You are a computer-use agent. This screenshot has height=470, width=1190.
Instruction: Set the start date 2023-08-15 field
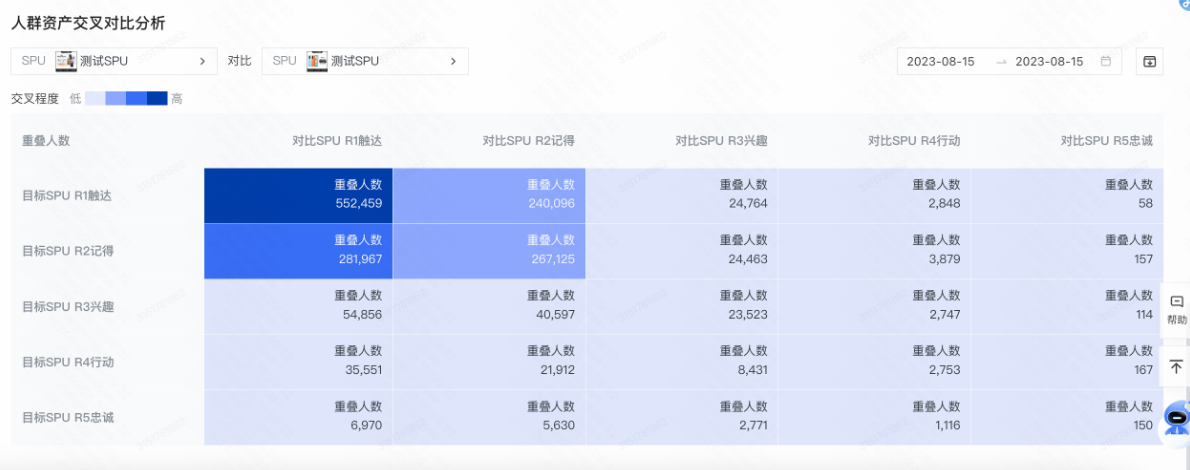tap(940, 61)
